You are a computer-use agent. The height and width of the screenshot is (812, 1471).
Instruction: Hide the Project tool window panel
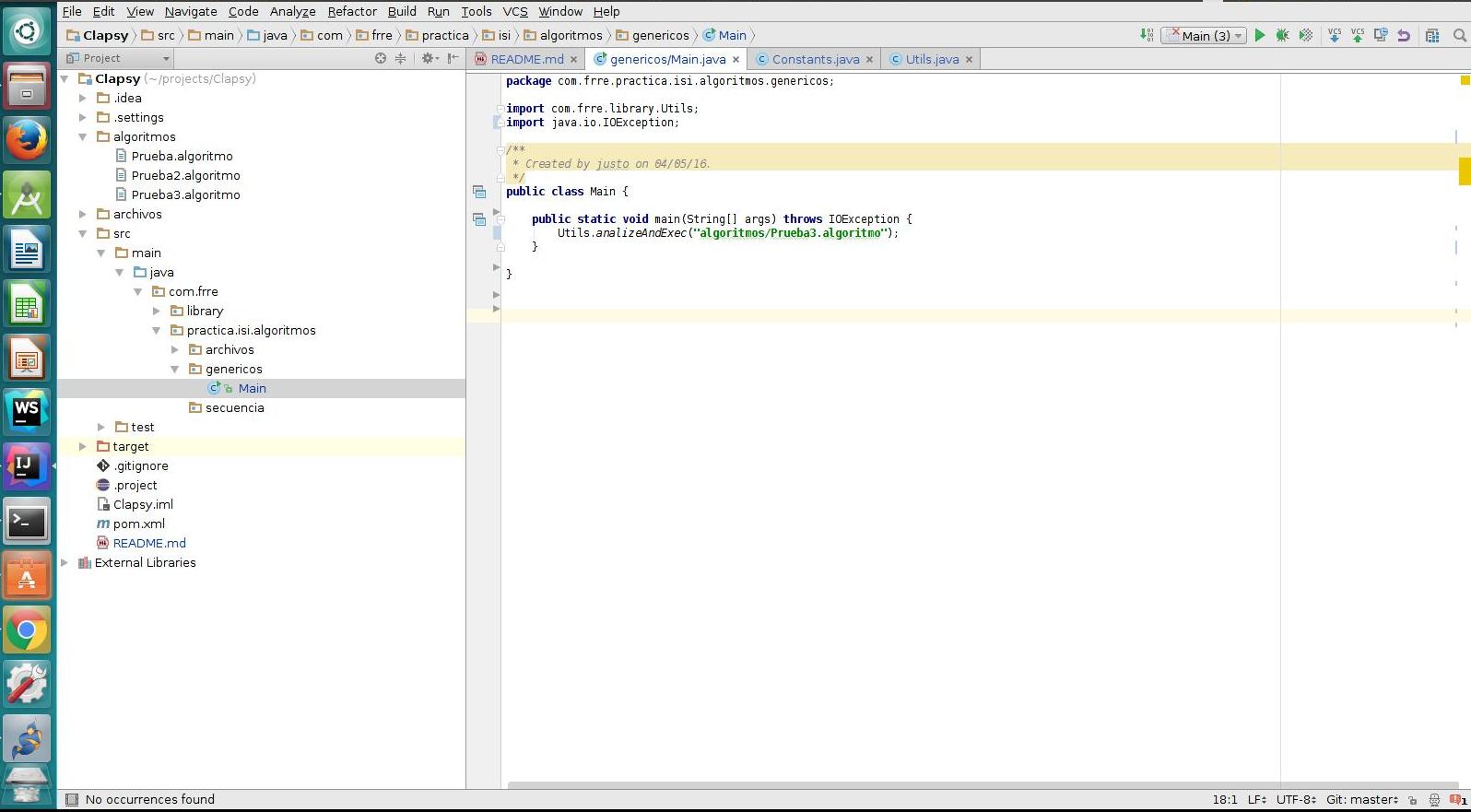point(453,58)
